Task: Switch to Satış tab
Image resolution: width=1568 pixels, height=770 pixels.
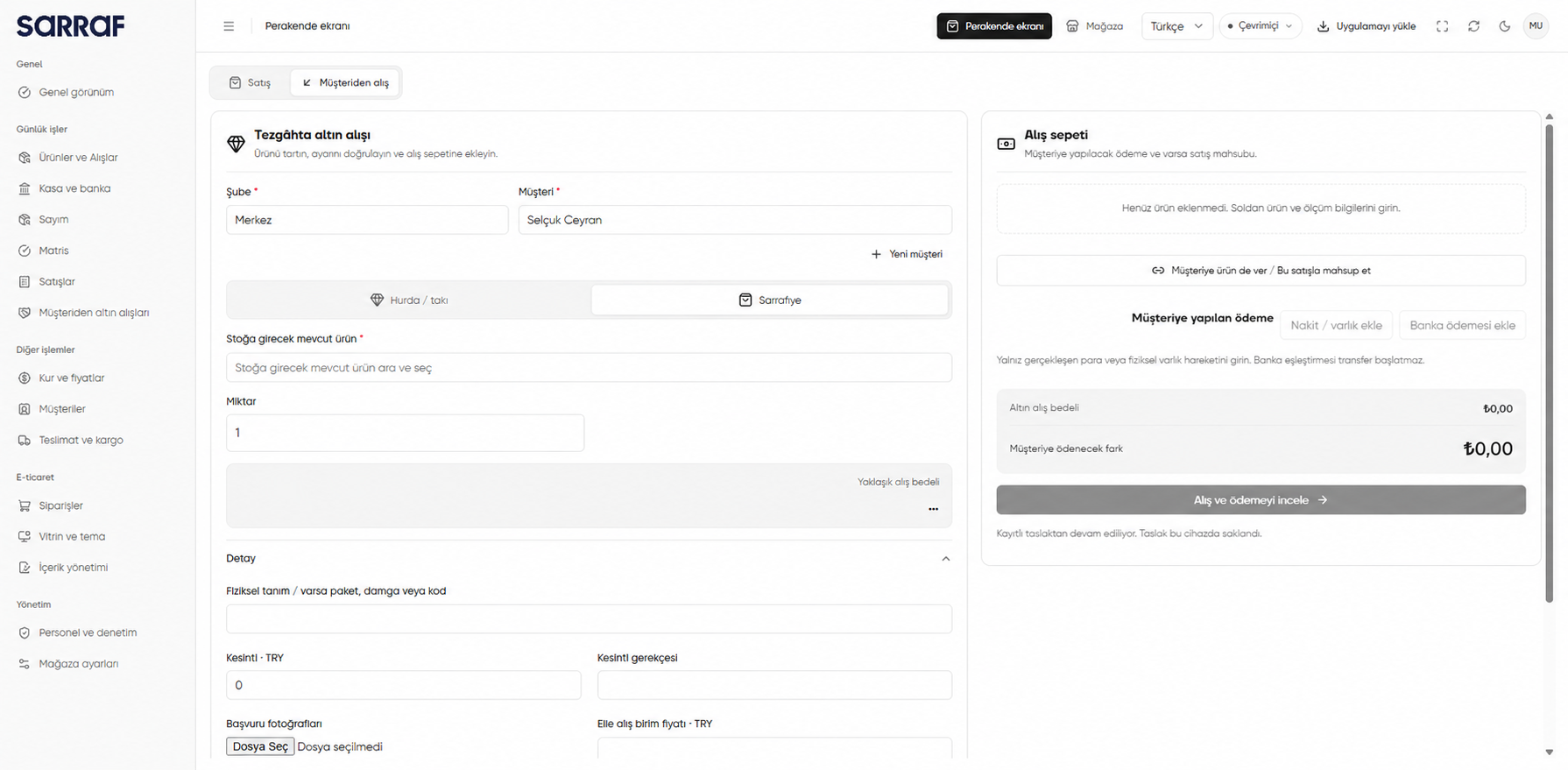Action: click(x=251, y=82)
